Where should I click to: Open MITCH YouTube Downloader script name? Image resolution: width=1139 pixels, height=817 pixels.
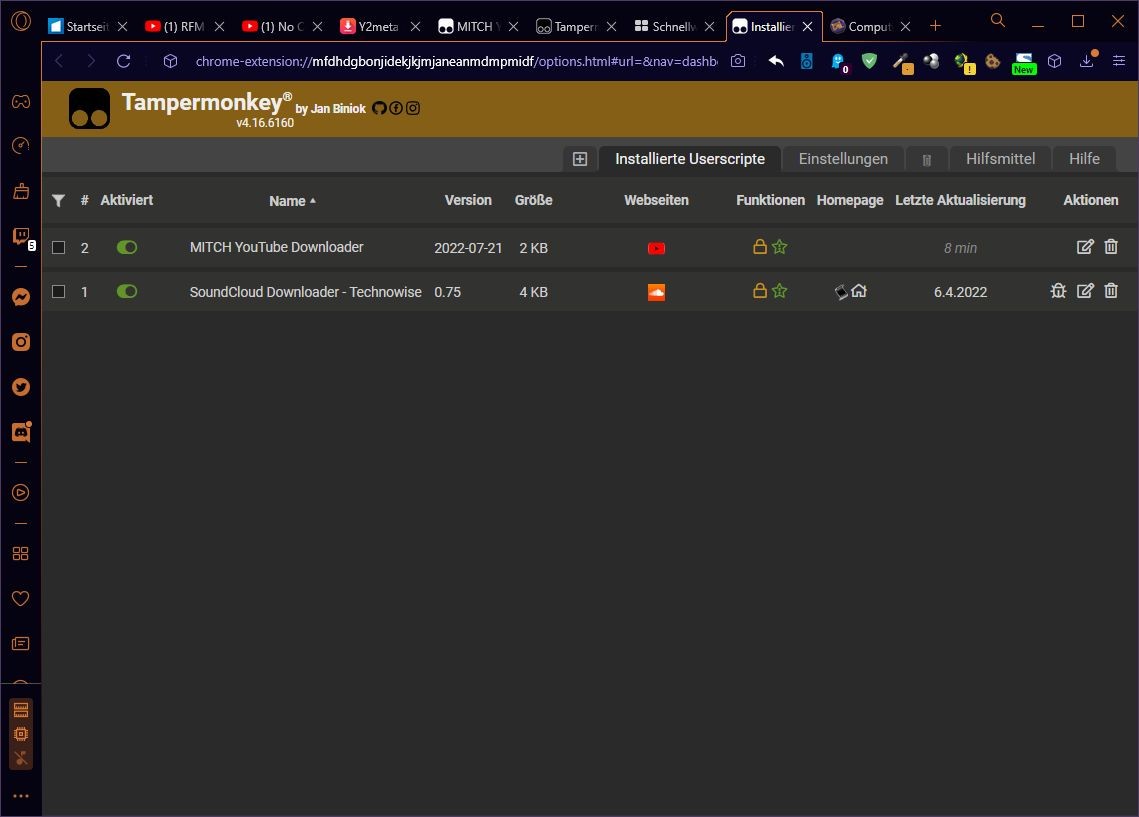click(x=276, y=248)
